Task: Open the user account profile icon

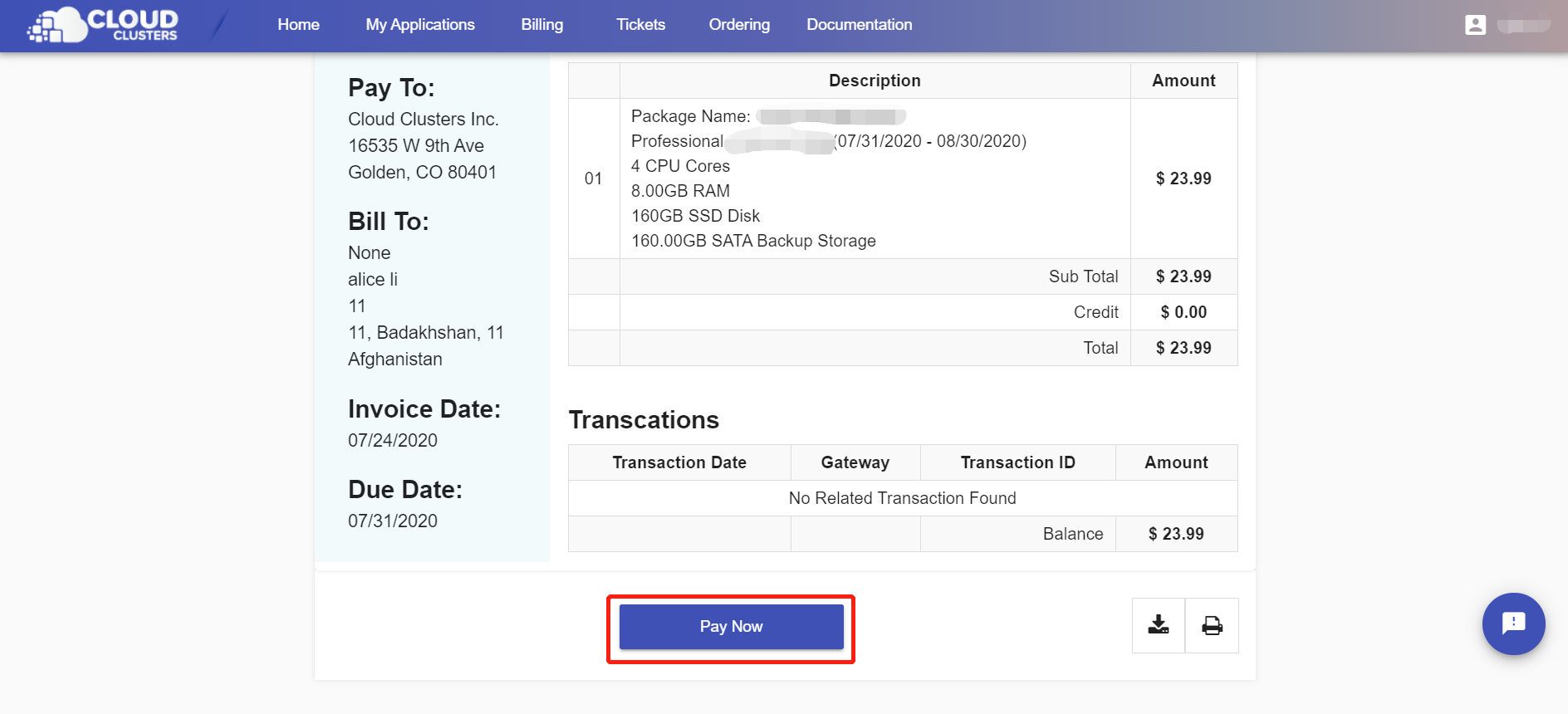Action: point(1475,25)
